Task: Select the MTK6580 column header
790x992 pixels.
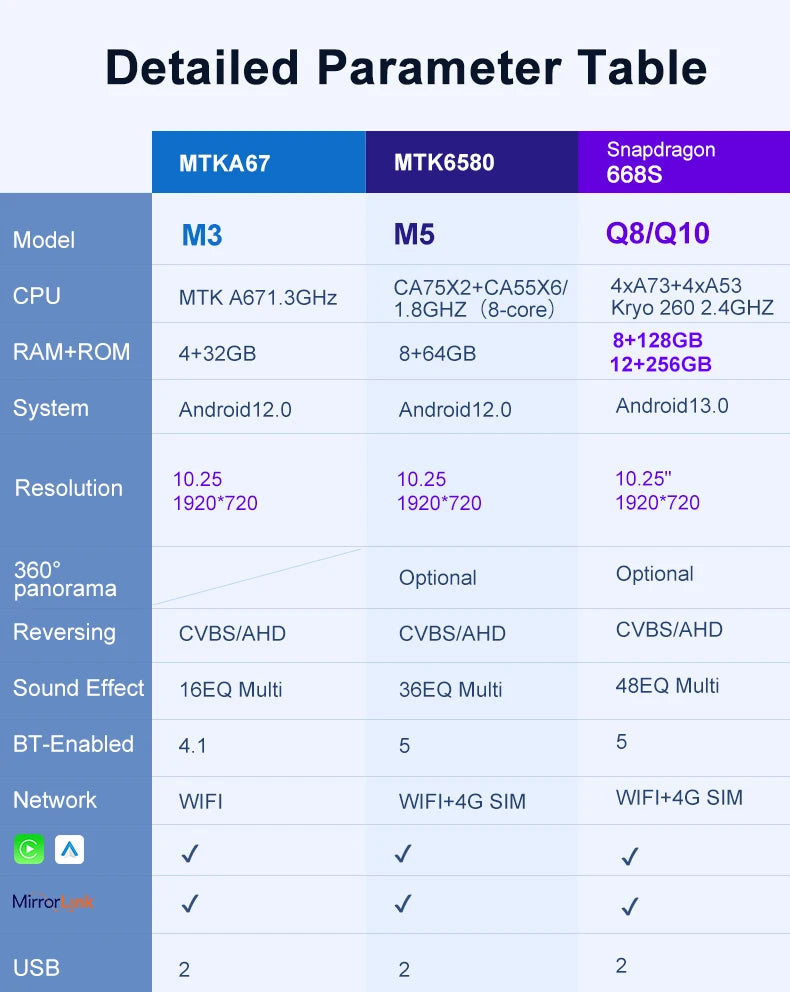Action: click(444, 162)
